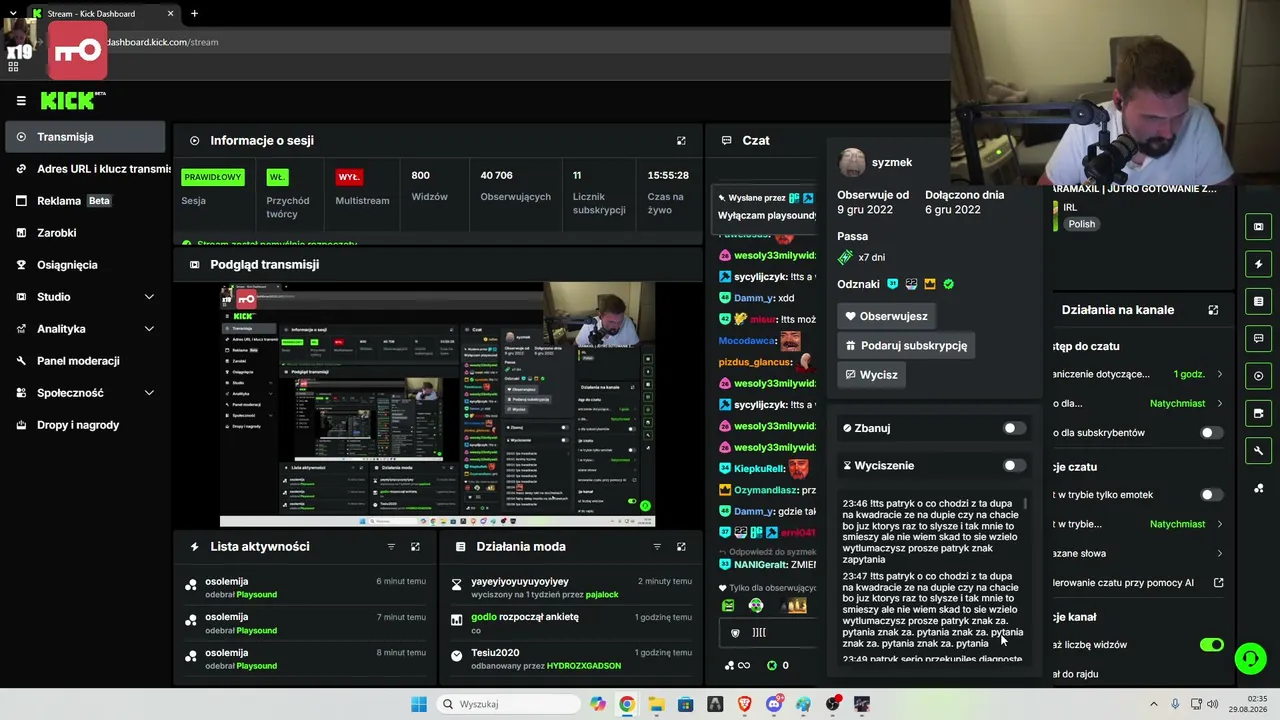Screen dimensions: 1280x720
Task: Click the yayeyiyoyuyuyoyiyey timeout entry
Action: [x=570, y=588]
